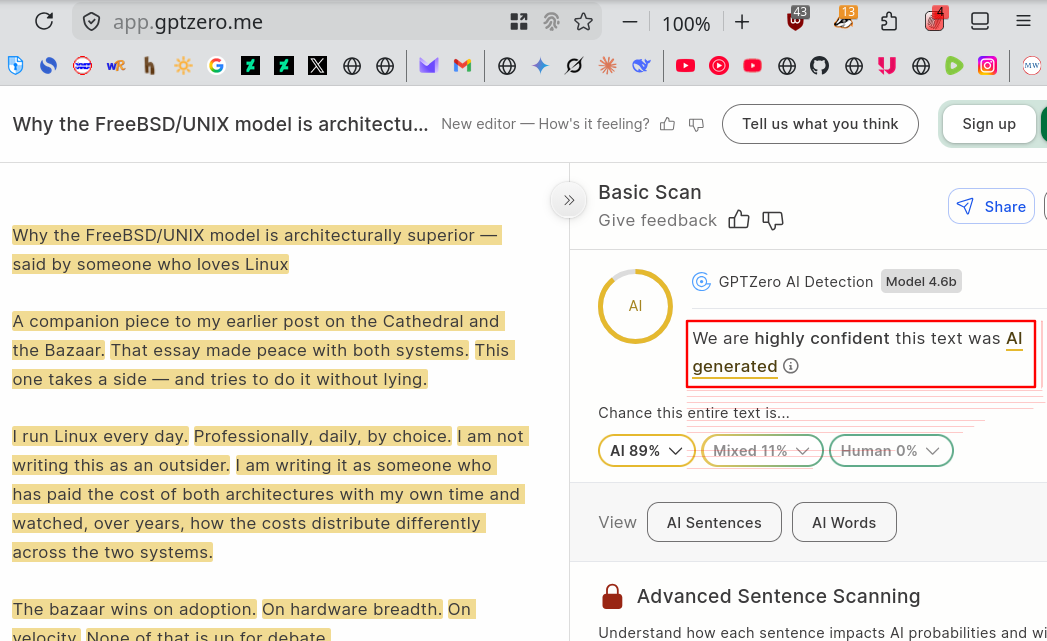Click the fingerprint icon in address bar
The image size is (1047, 641).
coord(551,22)
